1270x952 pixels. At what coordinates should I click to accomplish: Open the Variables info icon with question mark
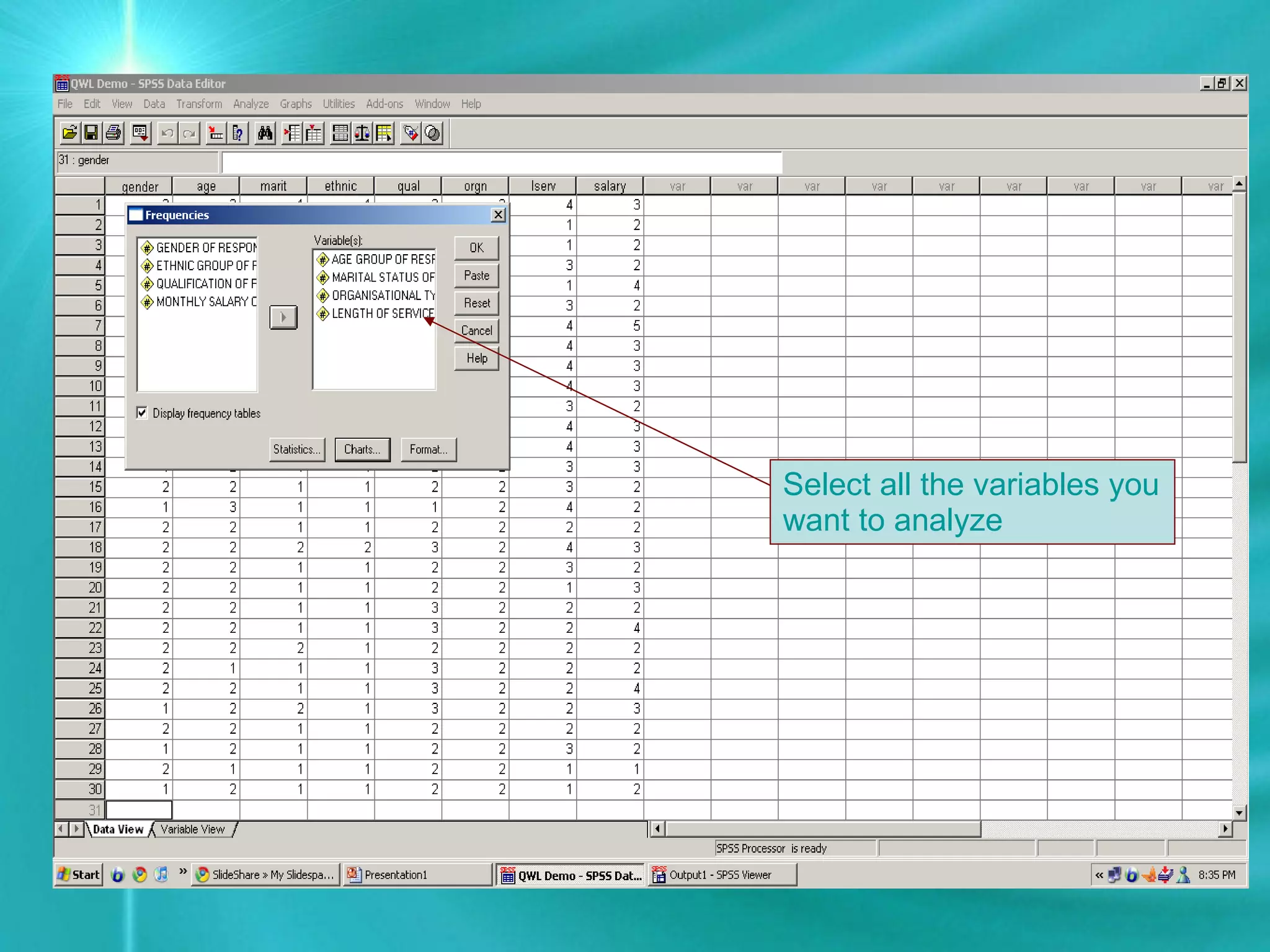click(238, 133)
